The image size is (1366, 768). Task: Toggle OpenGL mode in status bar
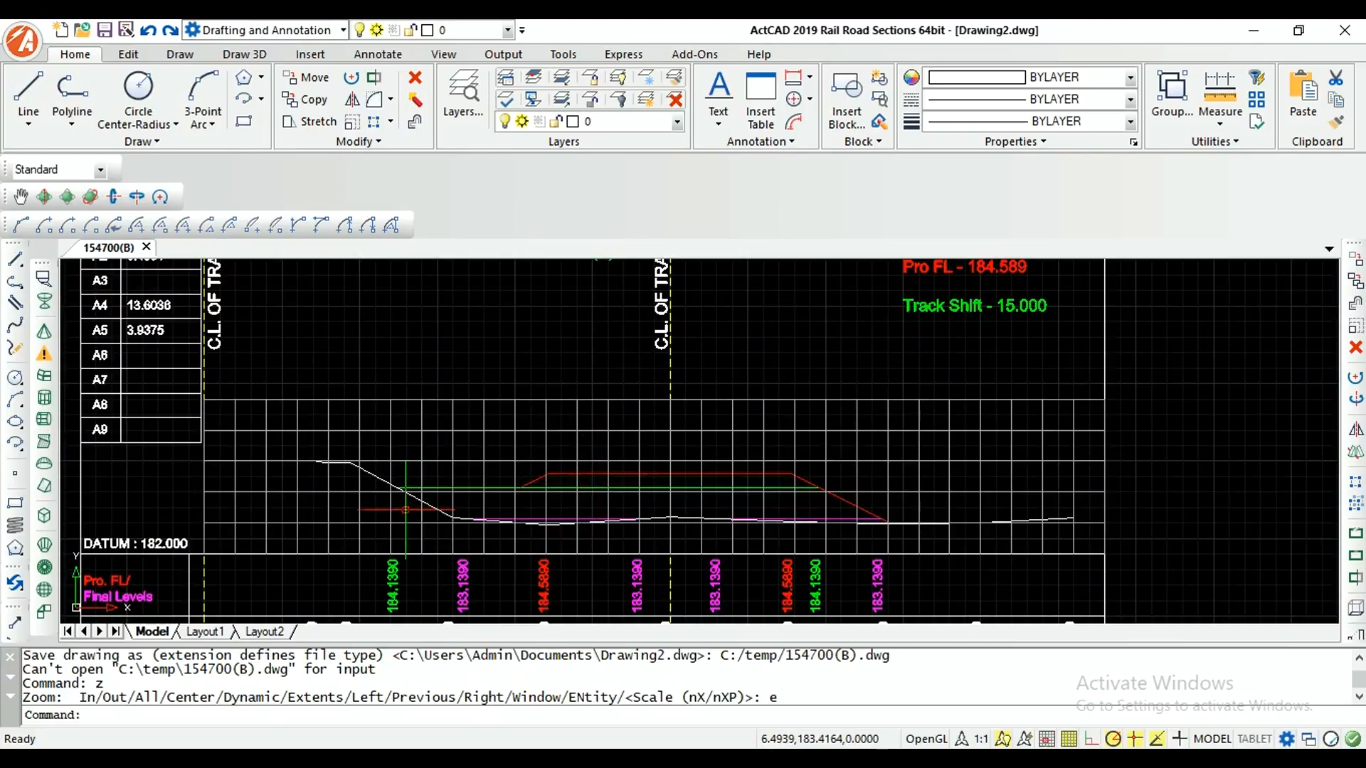click(x=926, y=739)
